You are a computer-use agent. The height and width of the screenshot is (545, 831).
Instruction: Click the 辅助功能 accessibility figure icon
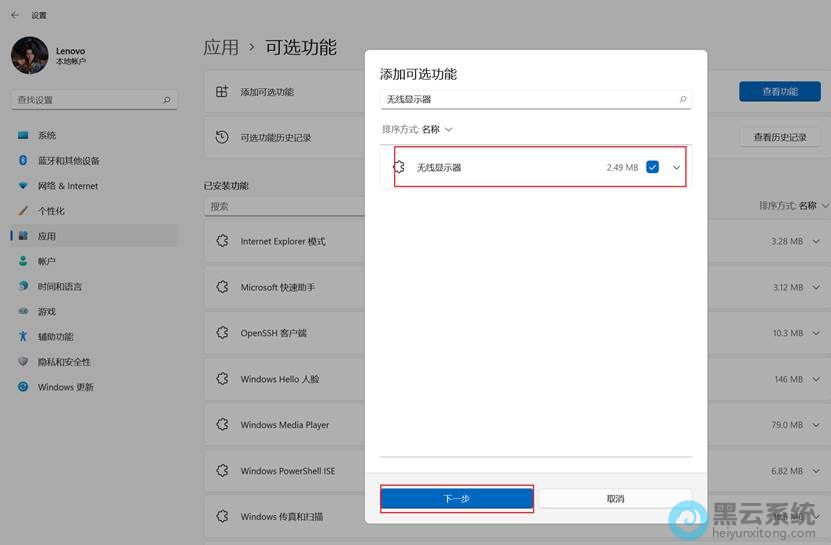click(x=23, y=336)
